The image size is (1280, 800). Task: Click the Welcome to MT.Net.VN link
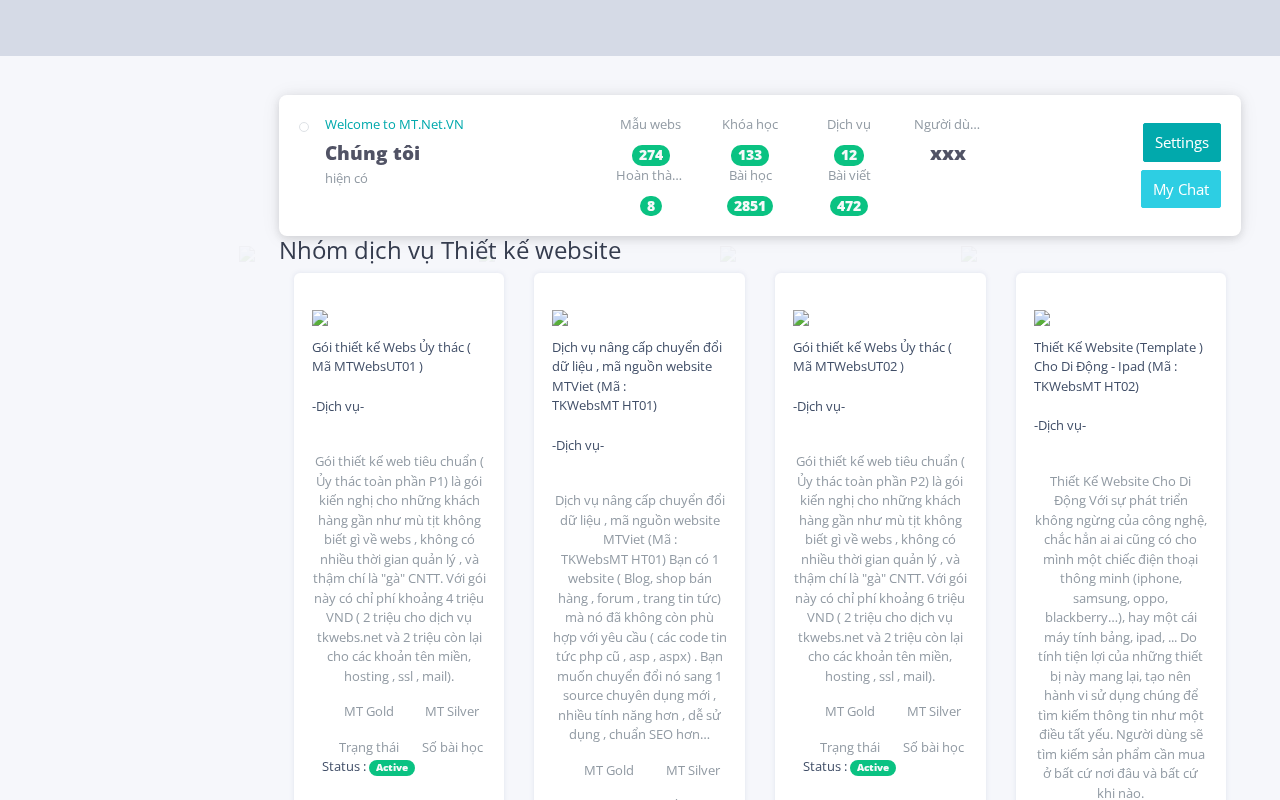[x=394, y=124]
